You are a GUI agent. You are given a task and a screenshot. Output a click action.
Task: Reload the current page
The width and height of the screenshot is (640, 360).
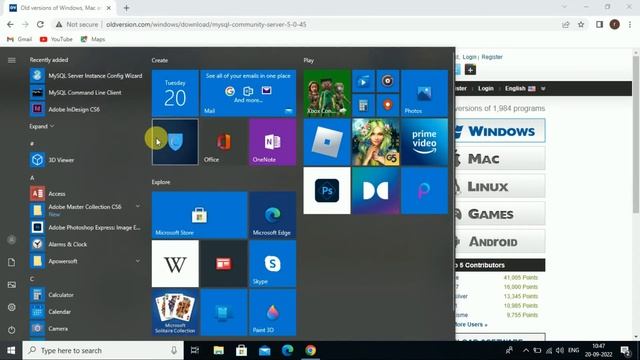tap(40, 24)
